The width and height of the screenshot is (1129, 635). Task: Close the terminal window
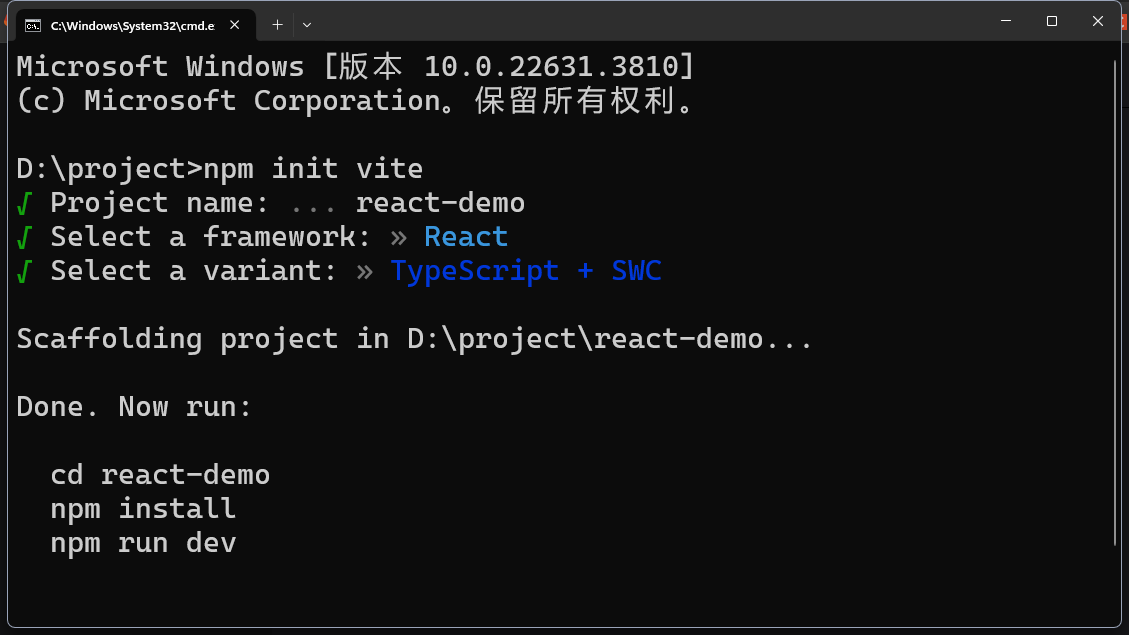(x=1098, y=21)
